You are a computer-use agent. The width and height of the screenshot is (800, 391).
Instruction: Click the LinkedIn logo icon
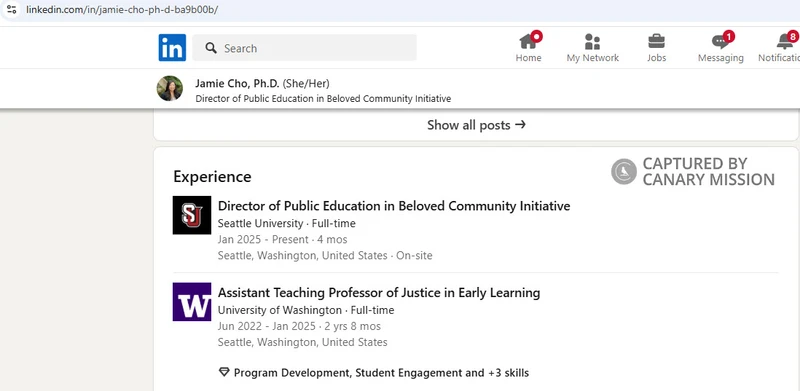(172, 47)
